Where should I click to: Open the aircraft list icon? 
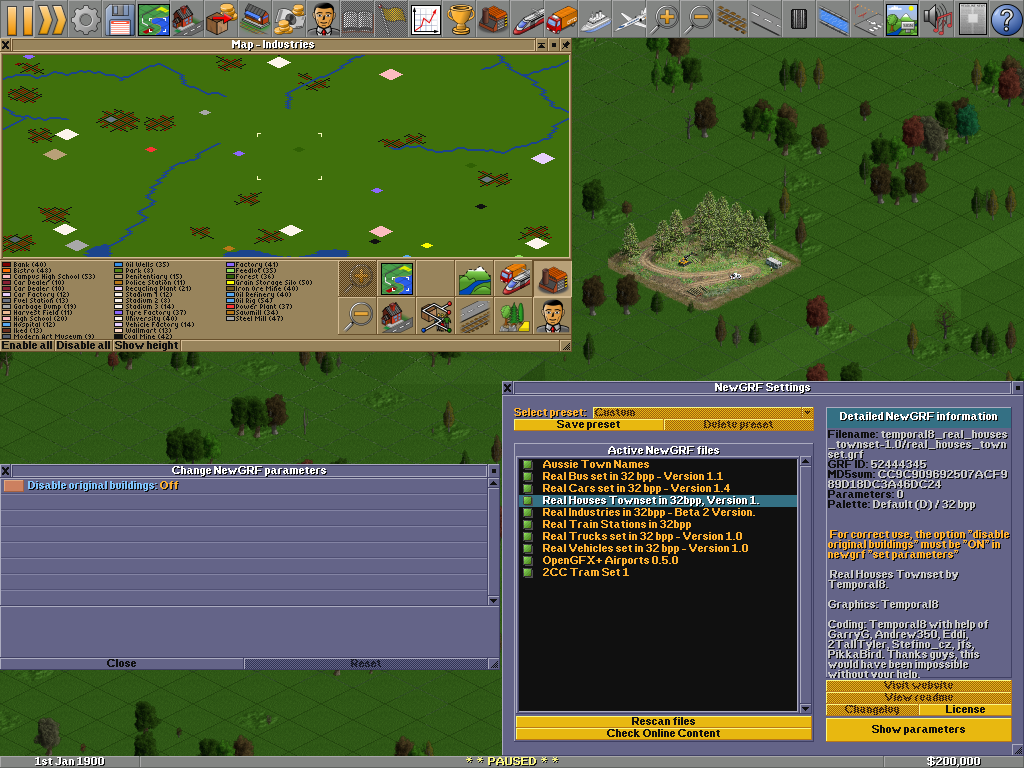pos(629,18)
